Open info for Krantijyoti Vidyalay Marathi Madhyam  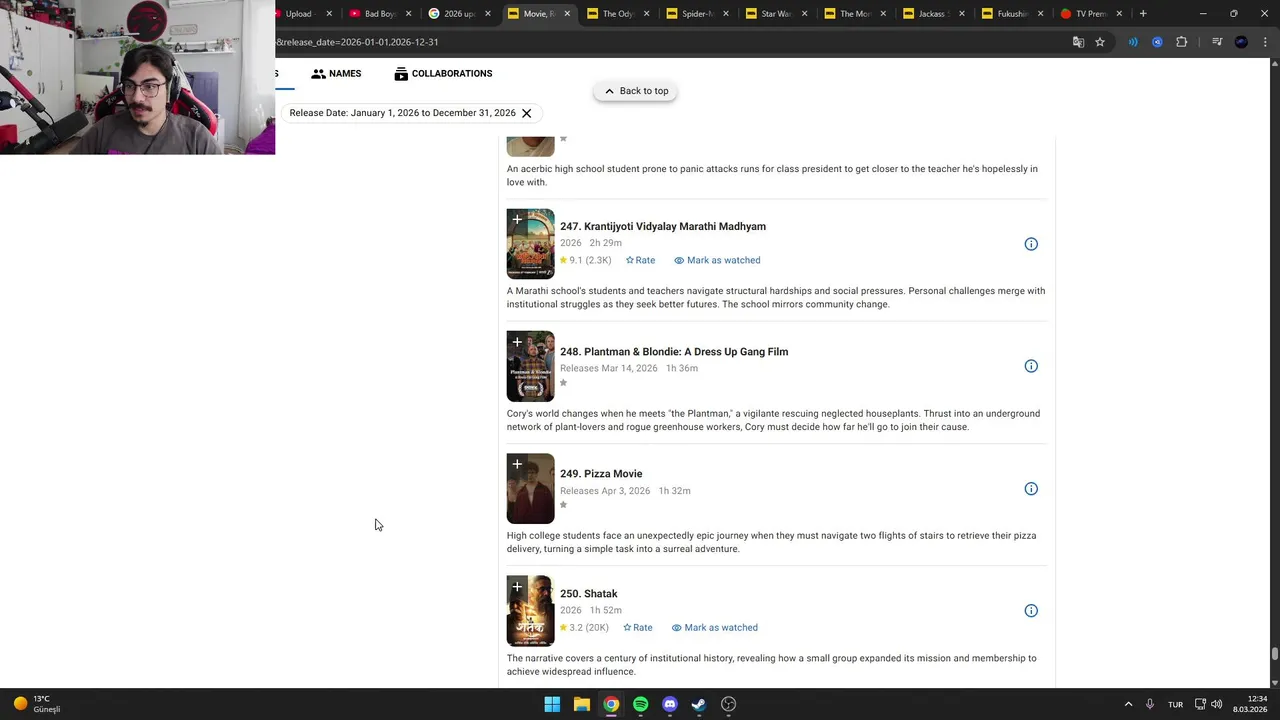click(x=1031, y=244)
